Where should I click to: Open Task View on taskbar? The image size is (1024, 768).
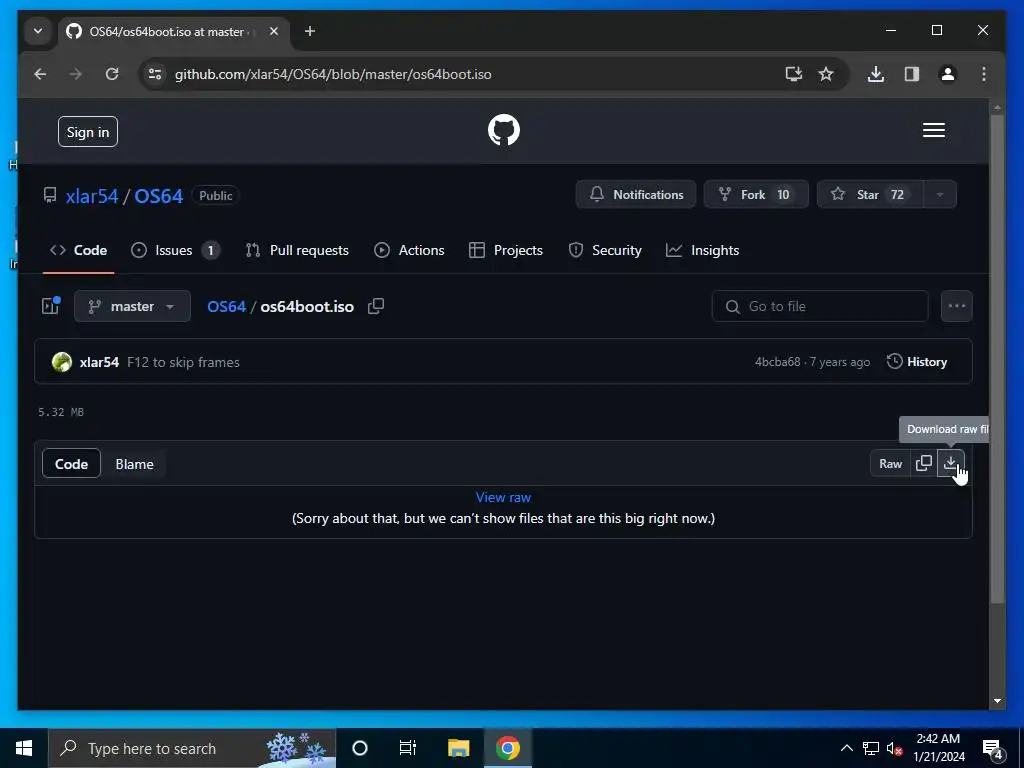click(x=408, y=748)
